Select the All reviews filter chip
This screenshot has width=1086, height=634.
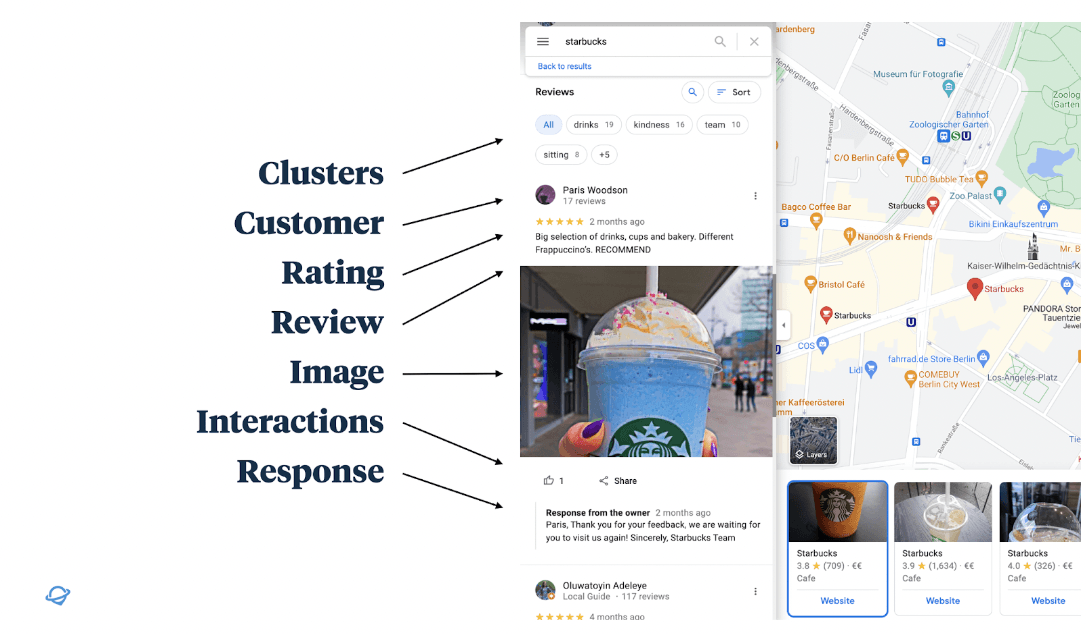549,125
